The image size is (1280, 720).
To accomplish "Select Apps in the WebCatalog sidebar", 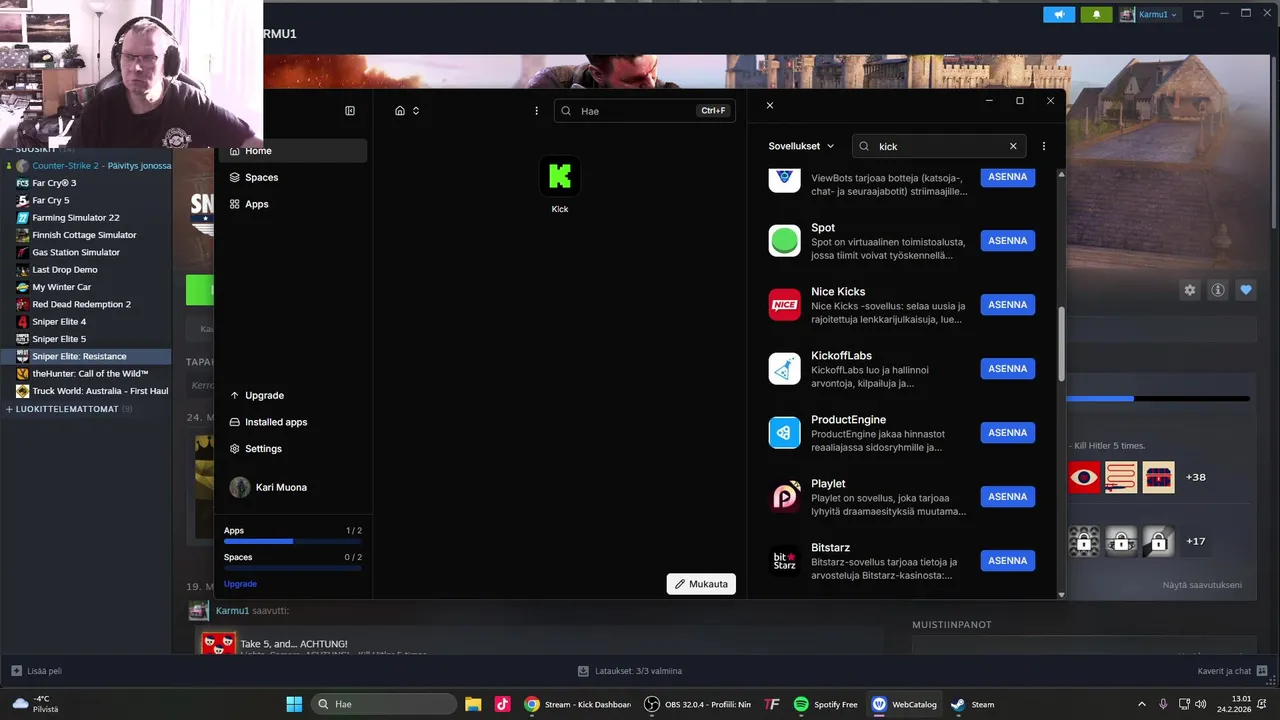I will pos(293,204).
